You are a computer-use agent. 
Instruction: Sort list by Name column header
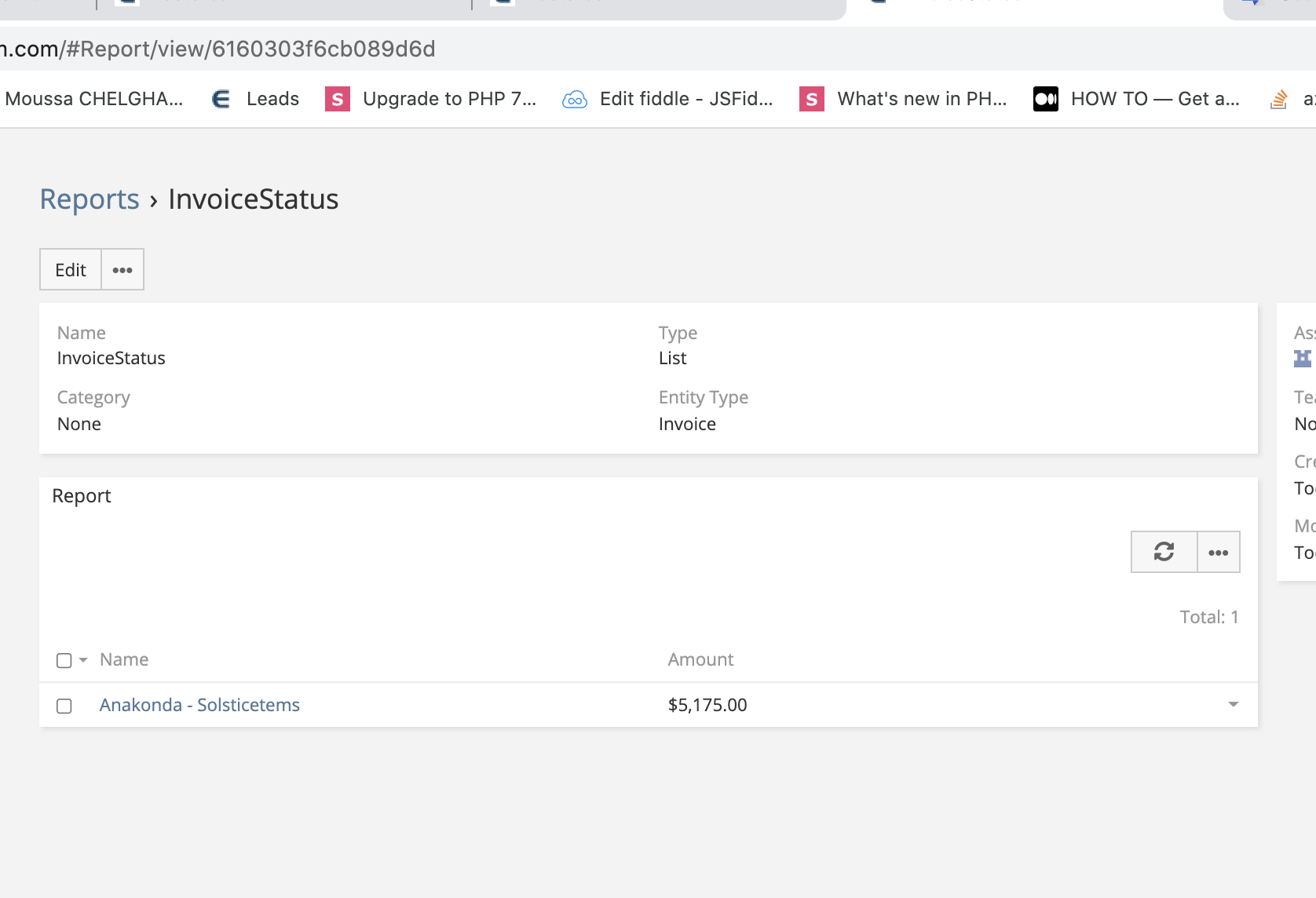tap(124, 659)
